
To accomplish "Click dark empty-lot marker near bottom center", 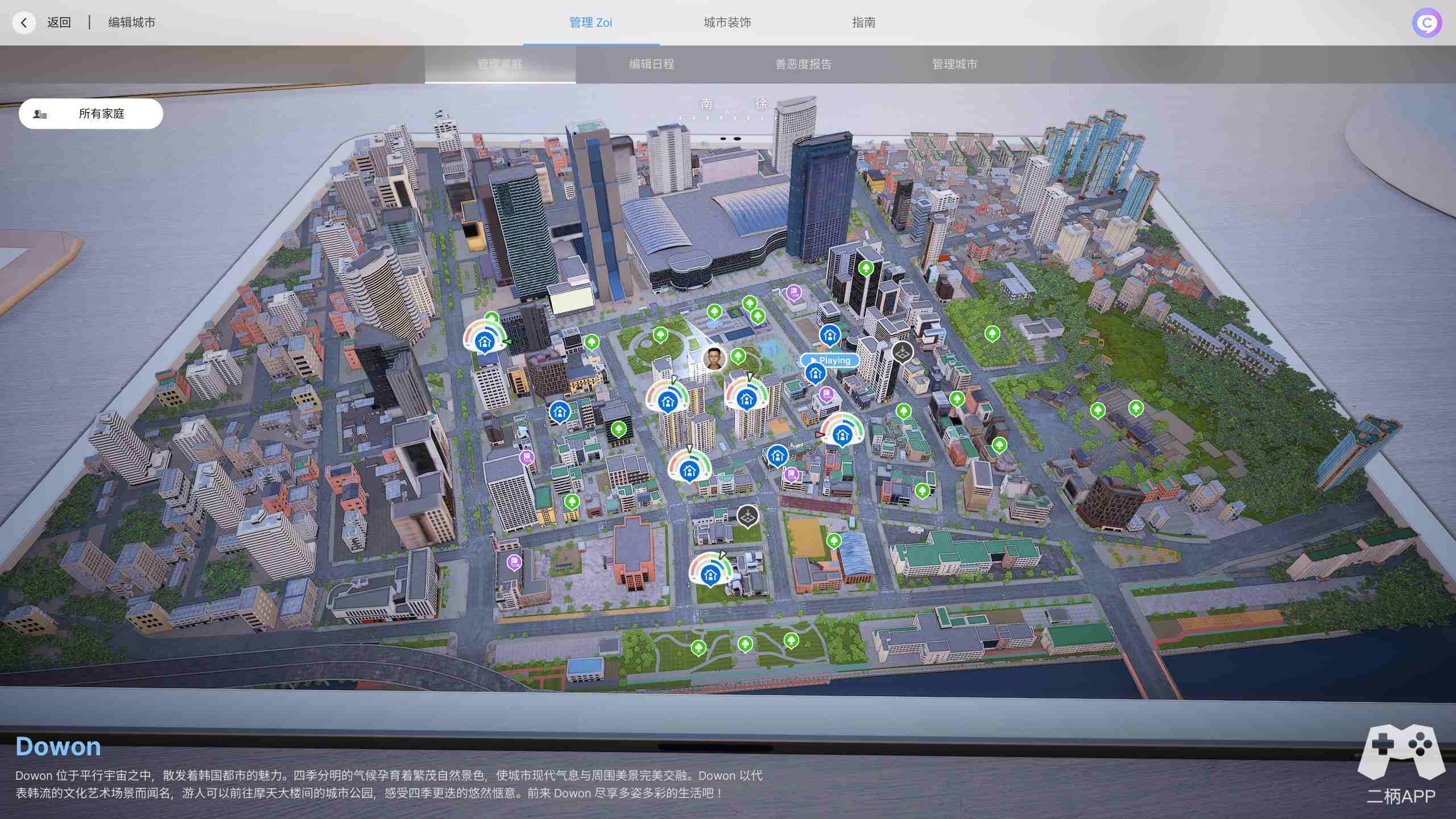I will [x=747, y=515].
